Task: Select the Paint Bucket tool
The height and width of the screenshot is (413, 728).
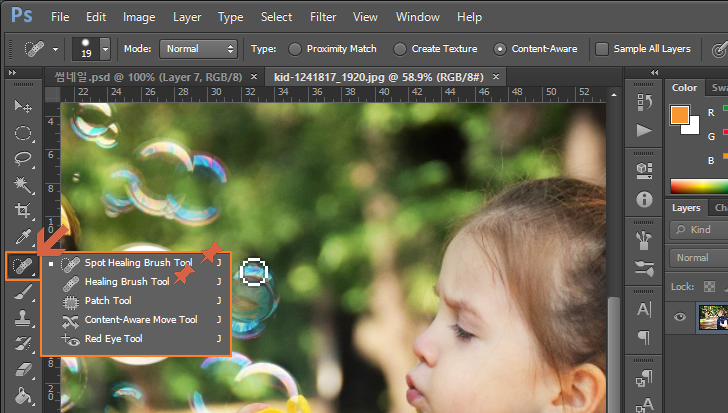Action: tap(23, 396)
